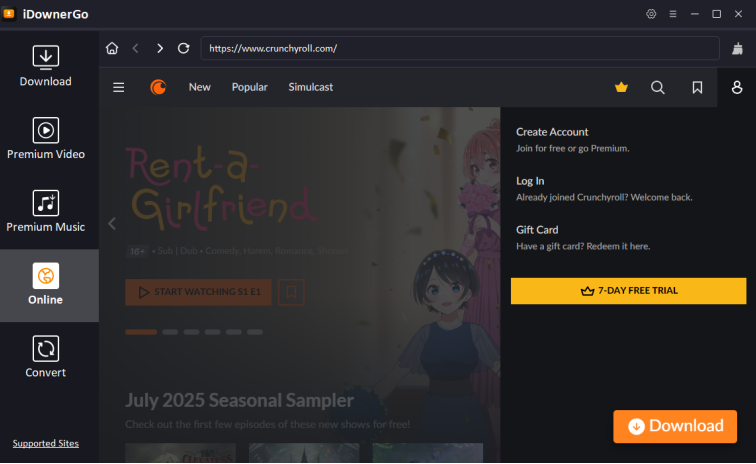Go to browser home page
Viewport: 756px width, 464px height.
pos(112,48)
